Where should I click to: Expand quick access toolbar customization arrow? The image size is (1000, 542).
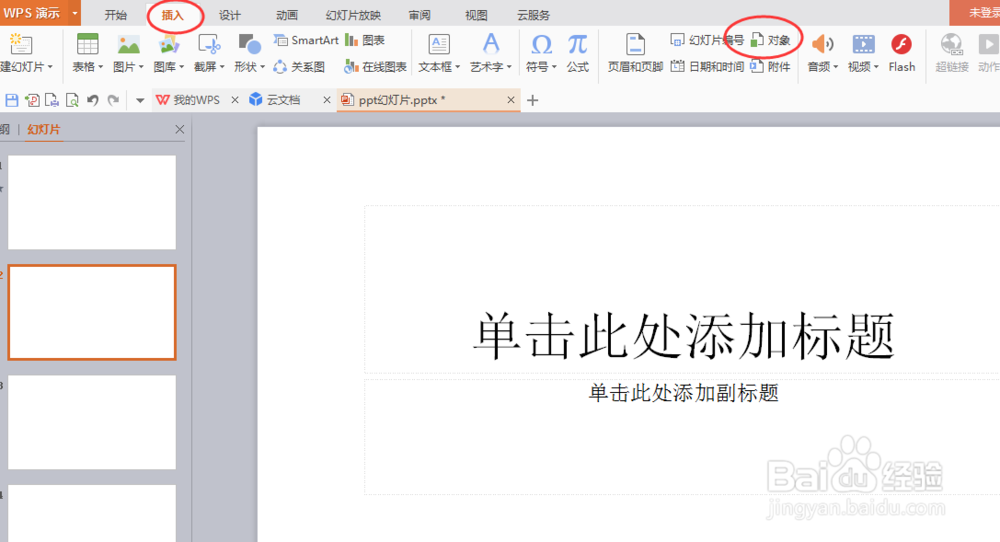140,100
